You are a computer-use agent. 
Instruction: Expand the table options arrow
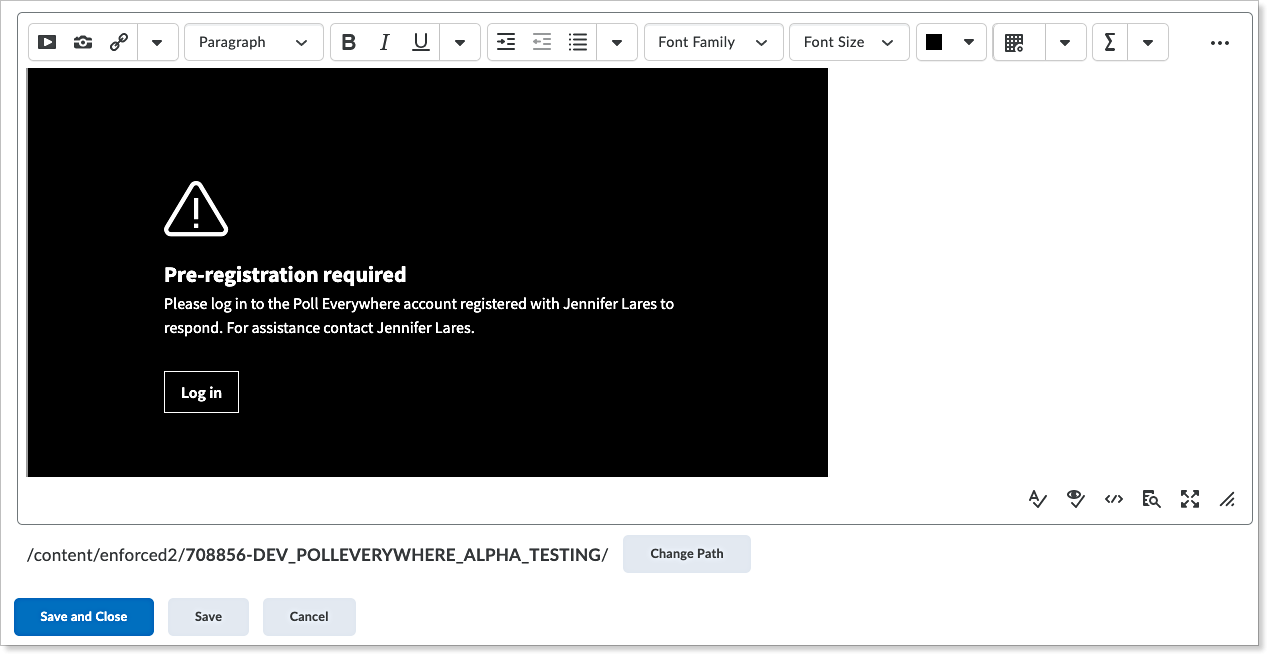[1065, 43]
